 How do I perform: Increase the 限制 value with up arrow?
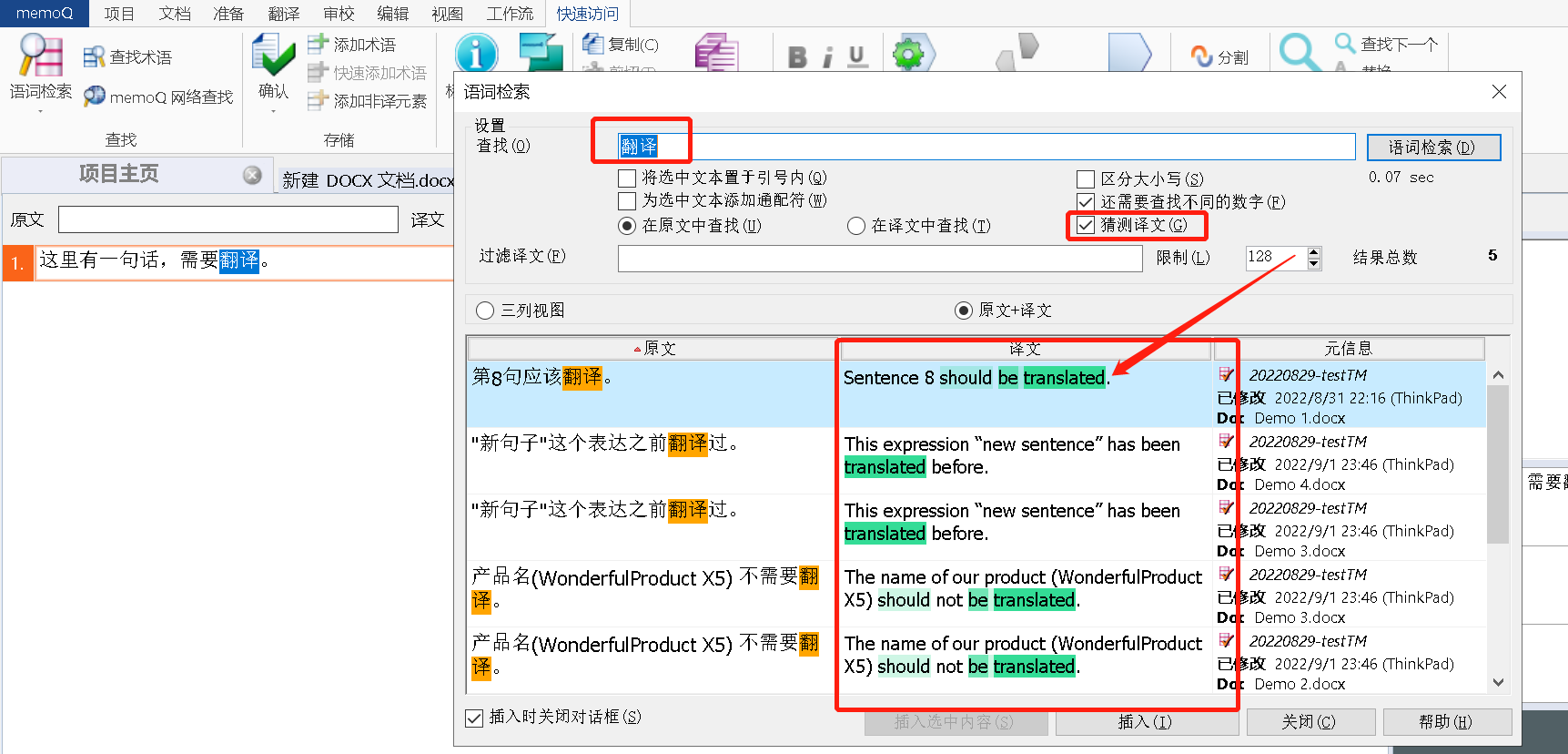tap(1313, 252)
